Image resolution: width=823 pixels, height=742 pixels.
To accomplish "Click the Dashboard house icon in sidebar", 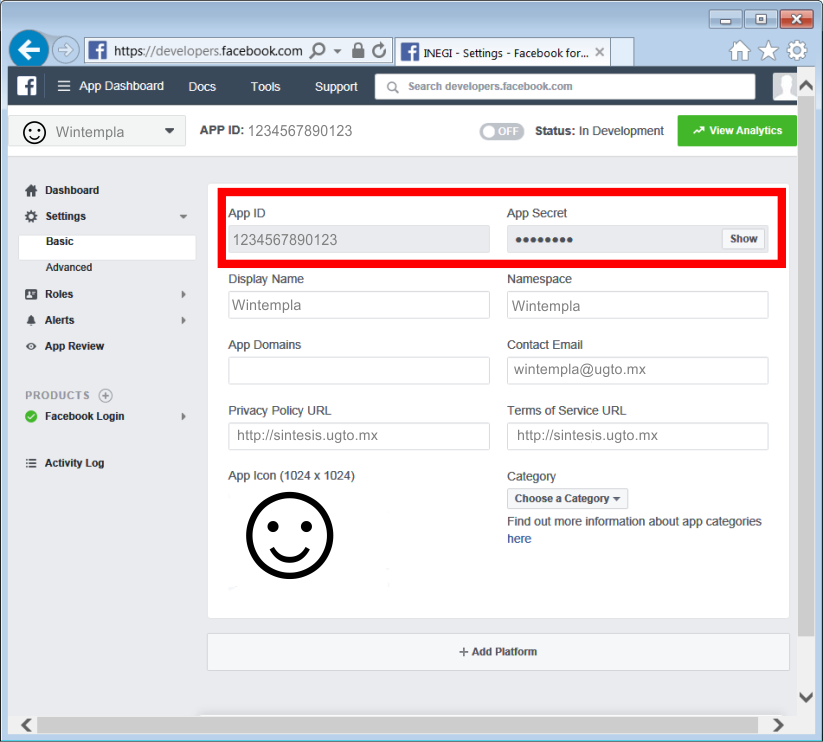I will point(31,190).
